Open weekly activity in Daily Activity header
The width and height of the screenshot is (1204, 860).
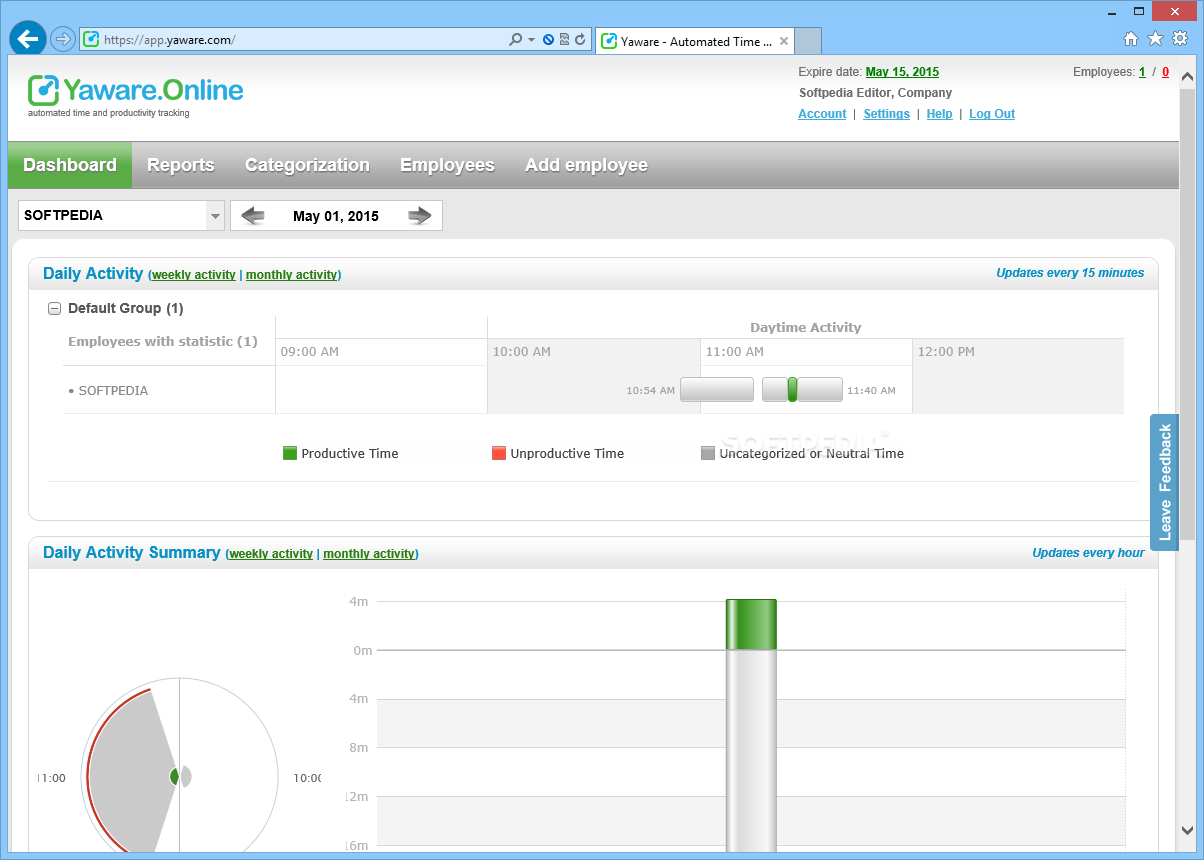pos(194,275)
